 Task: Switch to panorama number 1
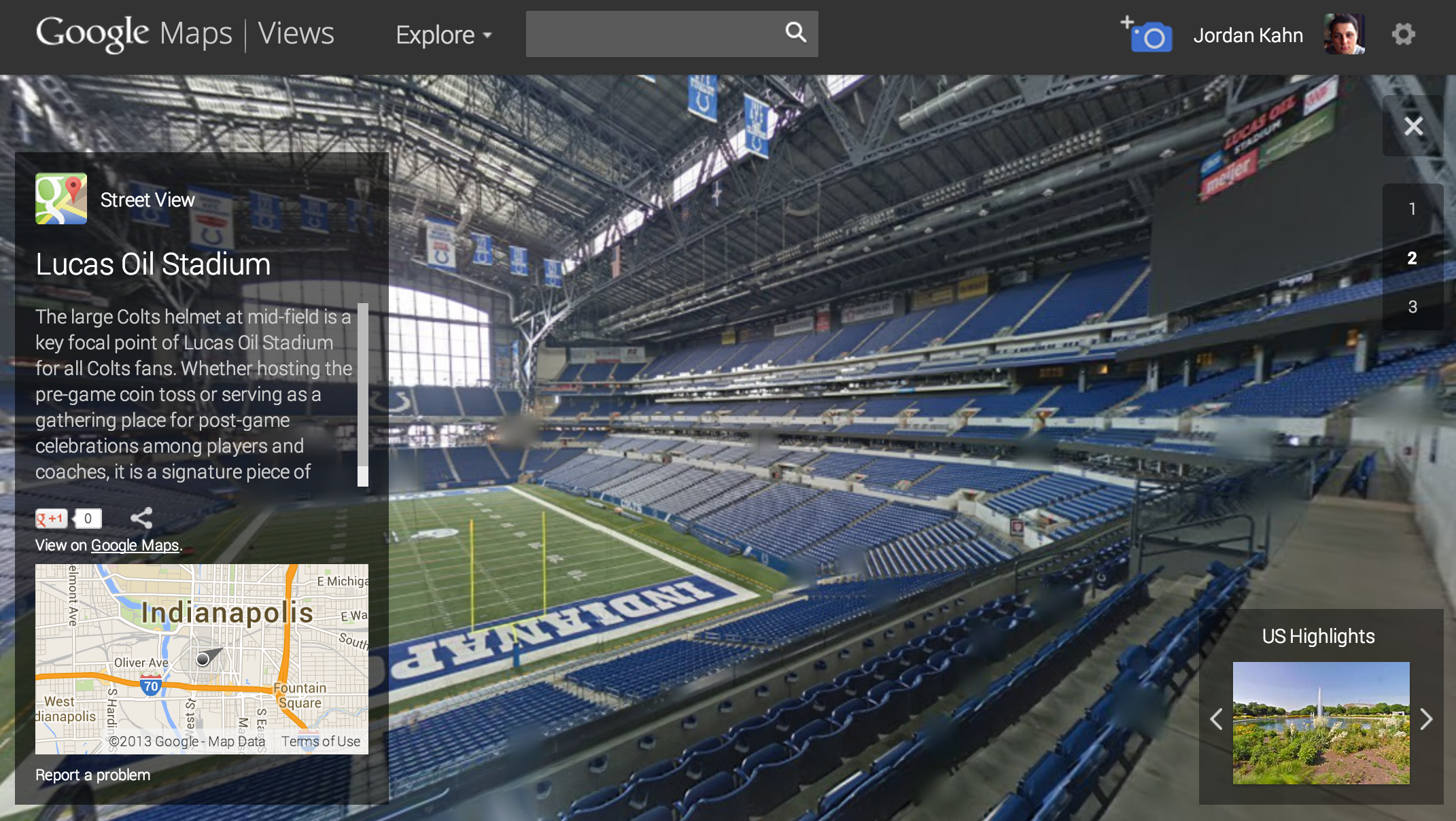tap(1412, 209)
